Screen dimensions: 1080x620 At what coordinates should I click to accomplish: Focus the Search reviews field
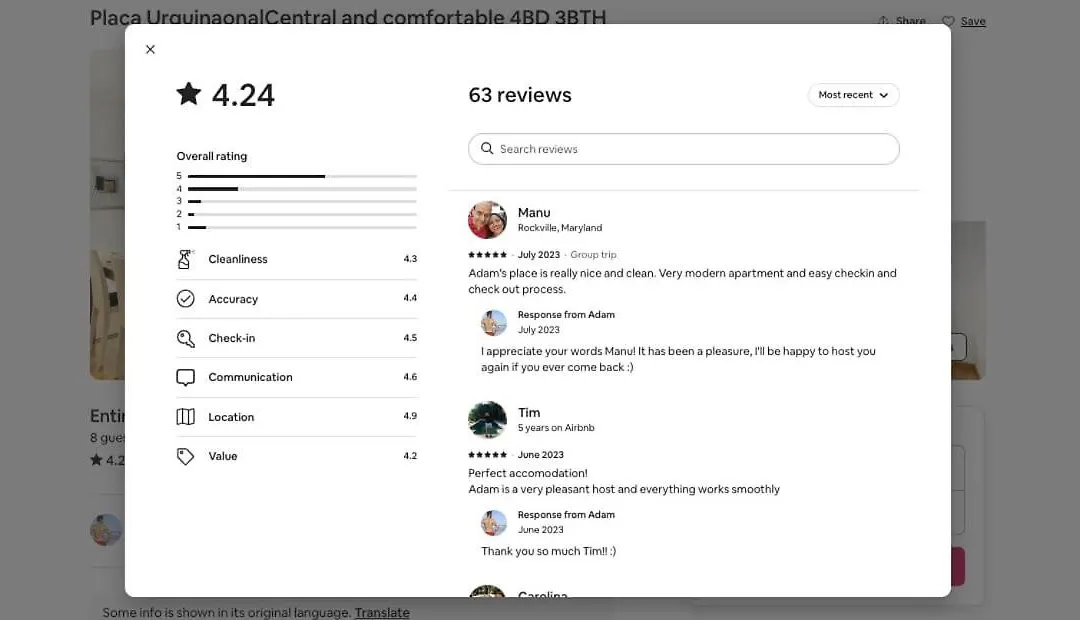click(x=684, y=149)
